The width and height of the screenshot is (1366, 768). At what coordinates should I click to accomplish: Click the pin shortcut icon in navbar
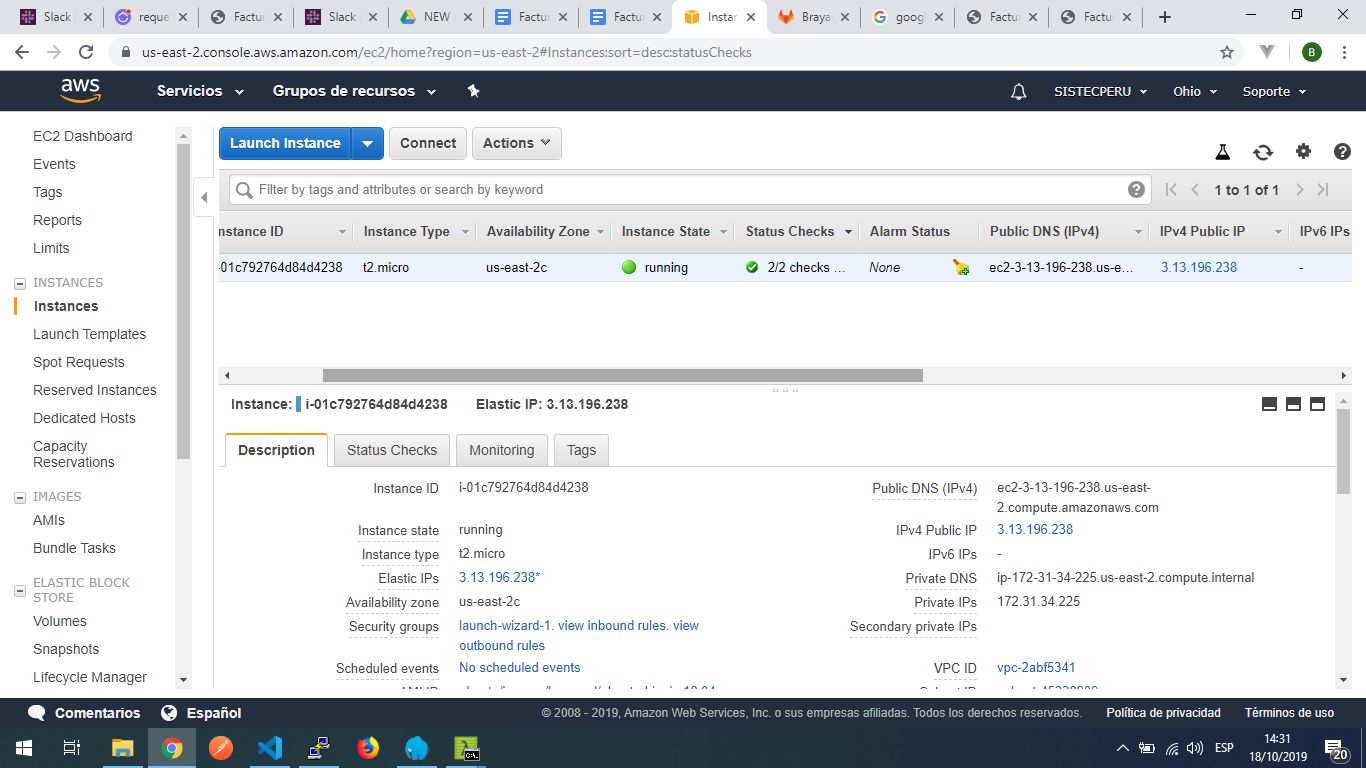pos(474,91)
